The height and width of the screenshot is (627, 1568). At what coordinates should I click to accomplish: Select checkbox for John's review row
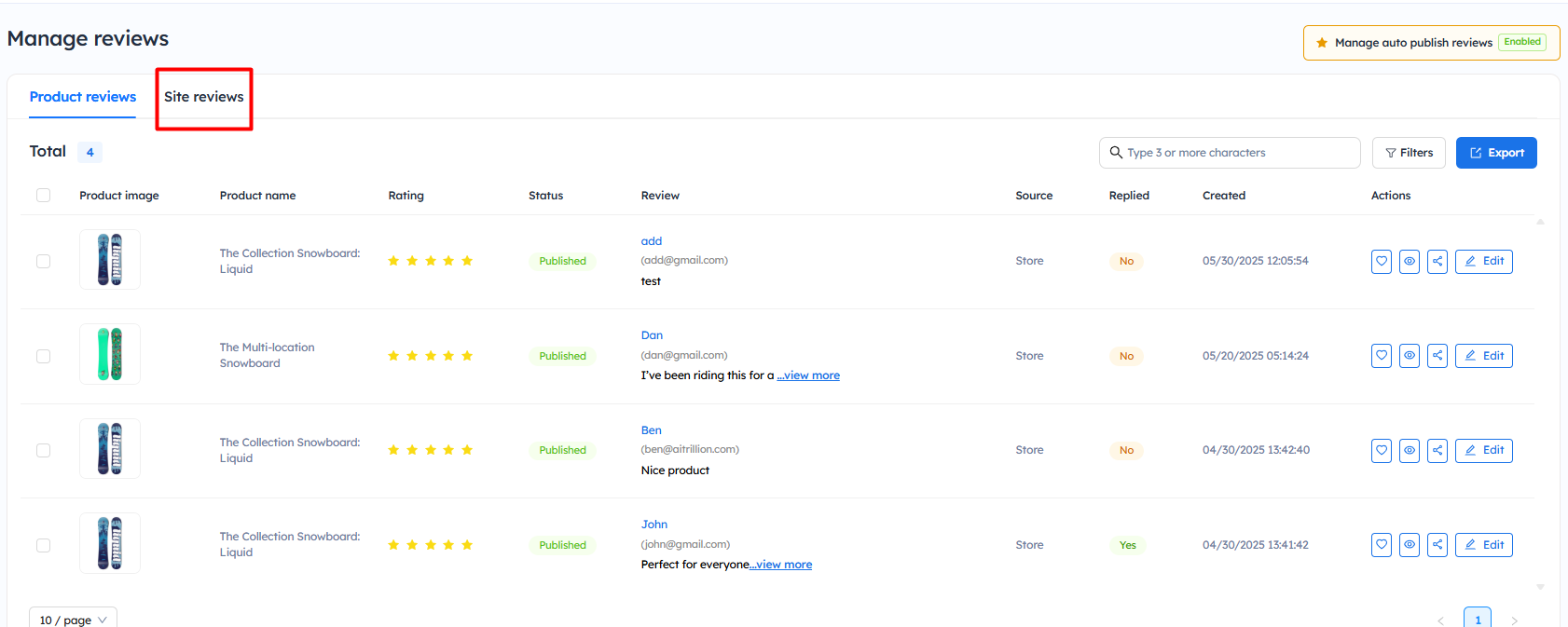click(43, 545)
